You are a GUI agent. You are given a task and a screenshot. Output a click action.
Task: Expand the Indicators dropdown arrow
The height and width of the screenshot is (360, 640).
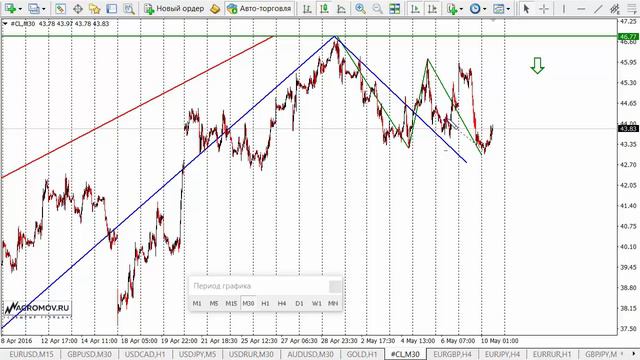(461, 9)
